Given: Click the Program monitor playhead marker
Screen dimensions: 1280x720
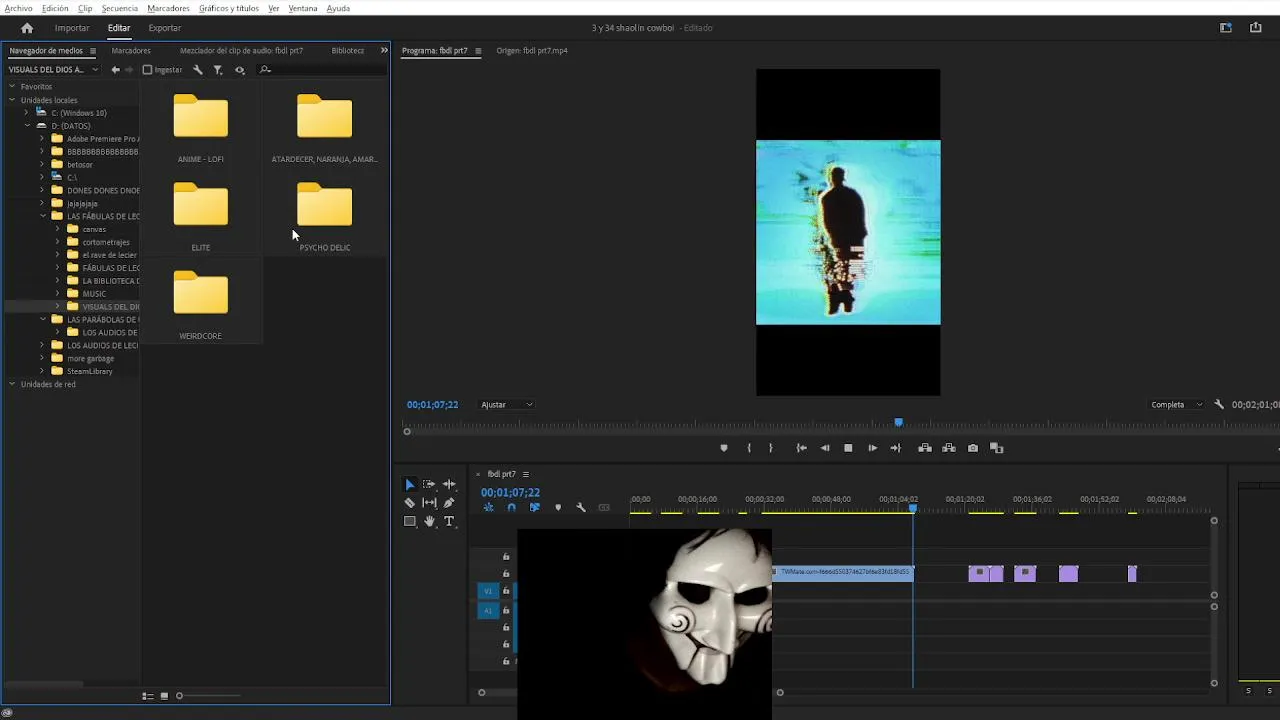Looking at the screenshot, I should [898, 423].
